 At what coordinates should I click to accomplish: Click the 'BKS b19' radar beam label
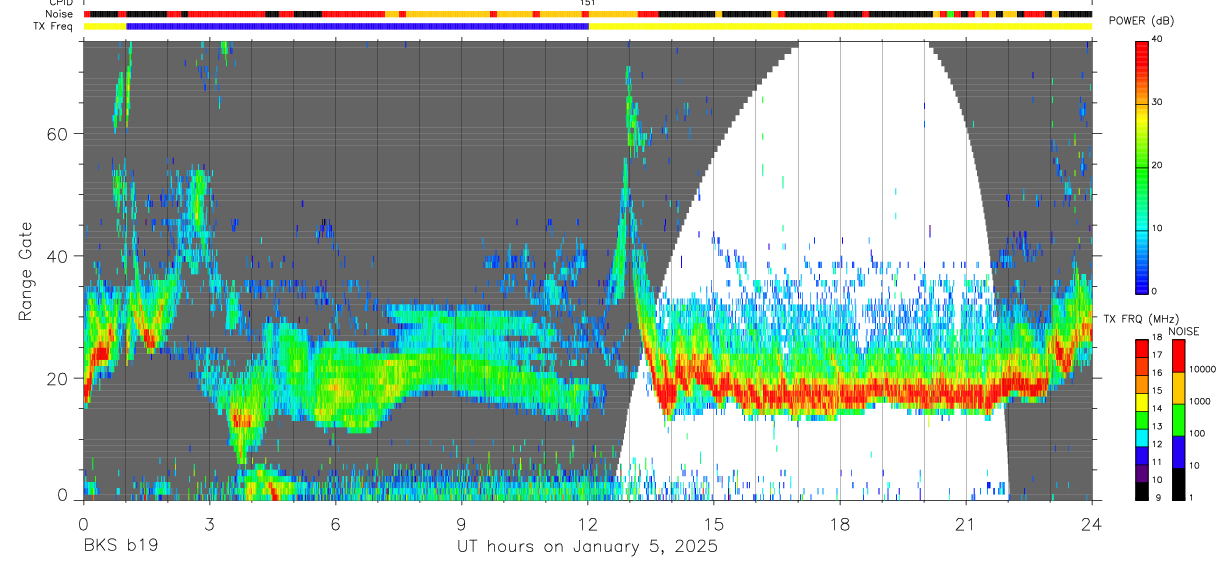(120, 546)
